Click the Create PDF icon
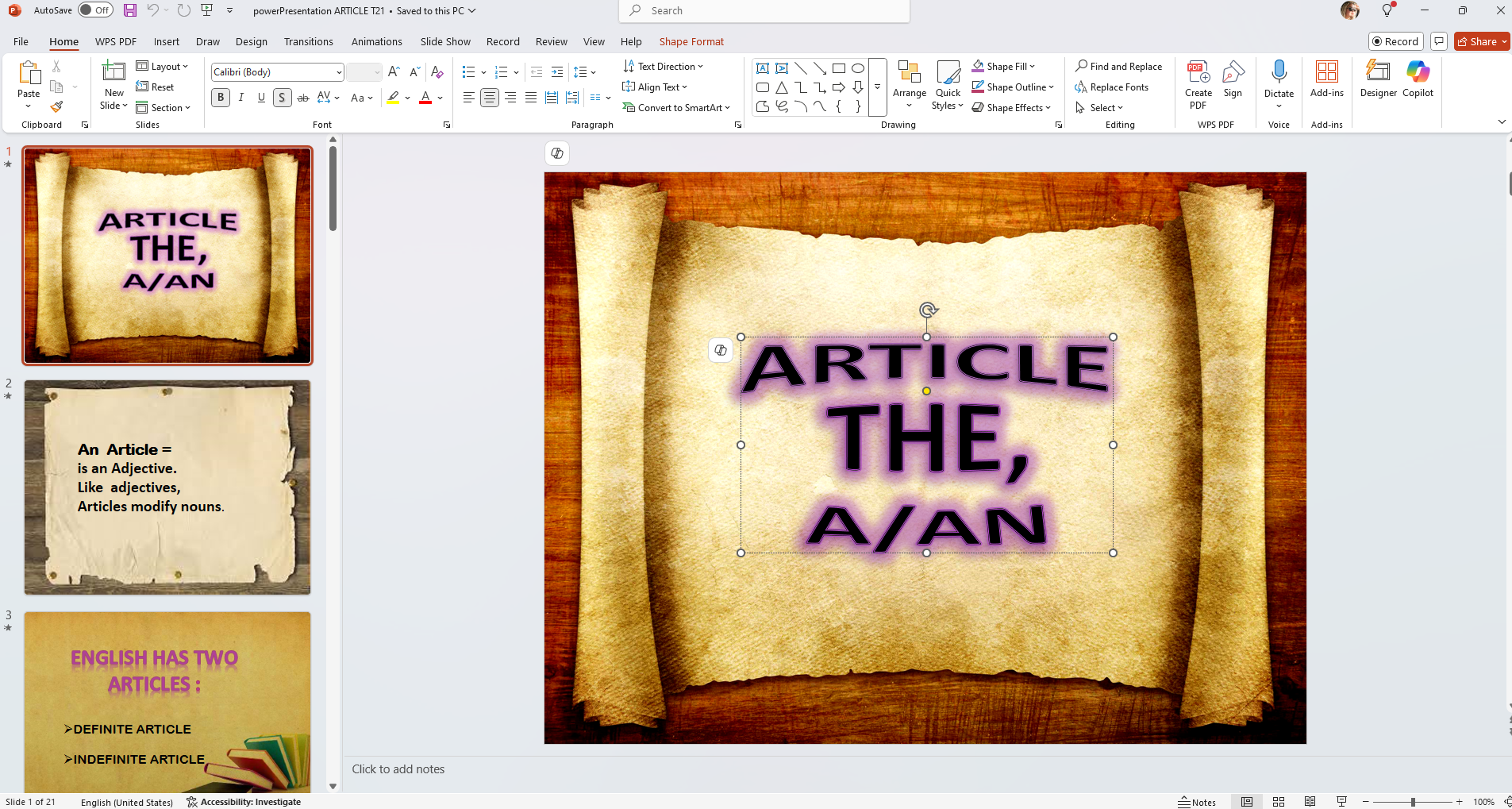This screenshot has width=1512, height=809. pyautogui.click(x=1198, y=85)
